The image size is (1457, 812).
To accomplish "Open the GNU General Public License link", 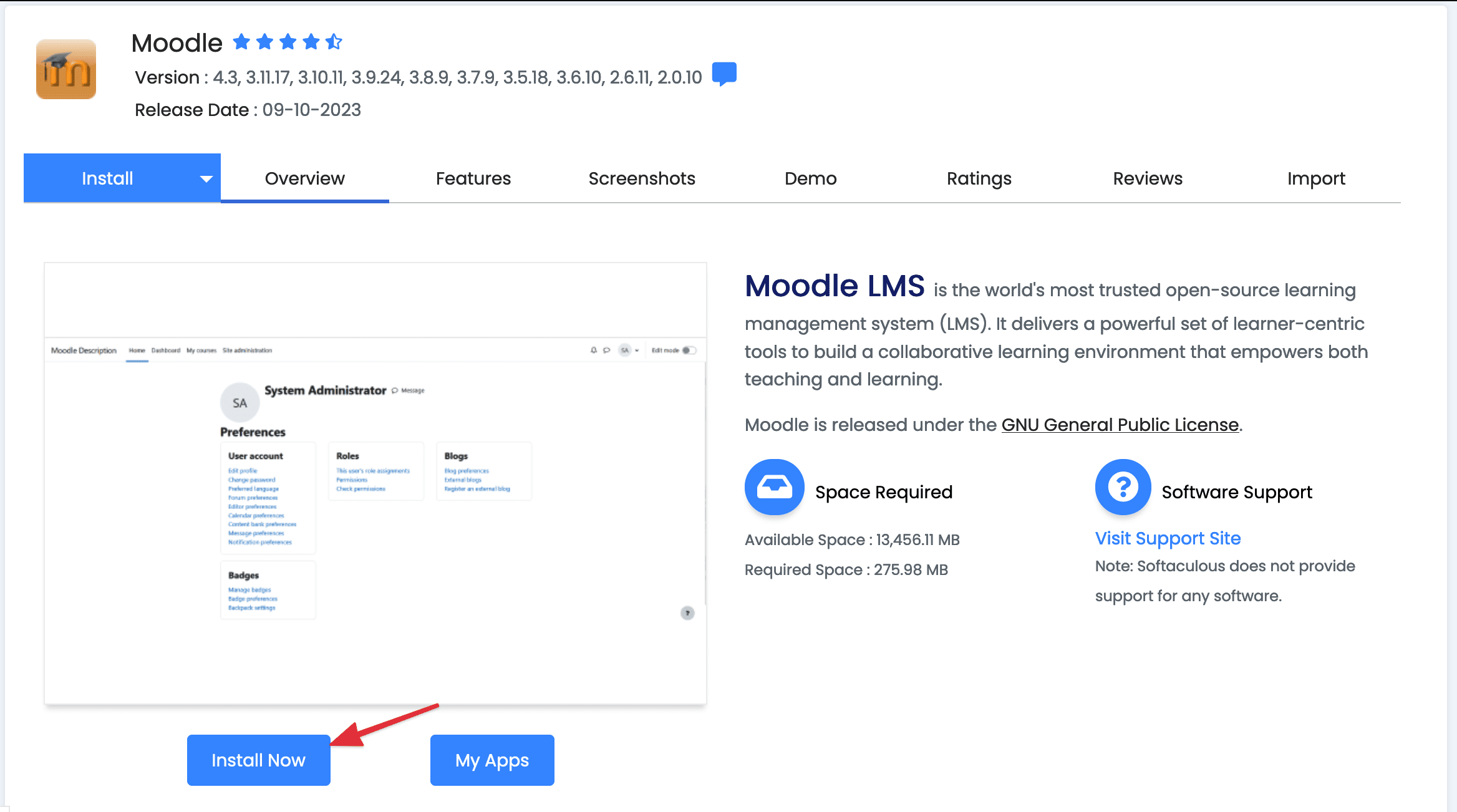I will tap(1118, 425).
